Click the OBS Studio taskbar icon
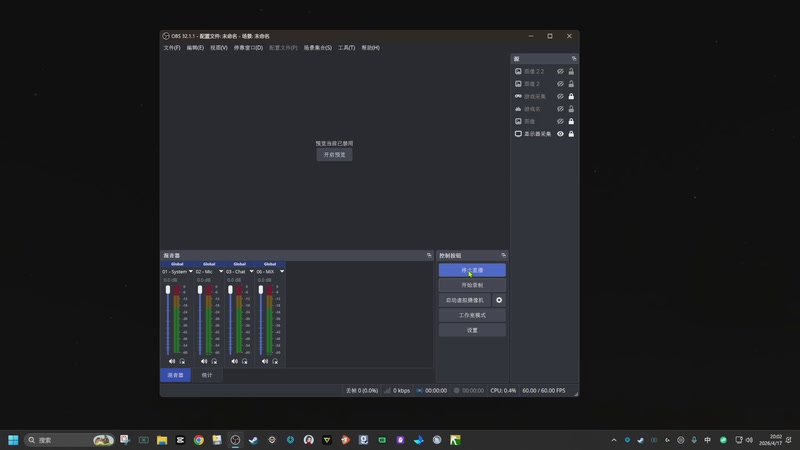This screenshot has width=800, height=450. coord(235,440)
